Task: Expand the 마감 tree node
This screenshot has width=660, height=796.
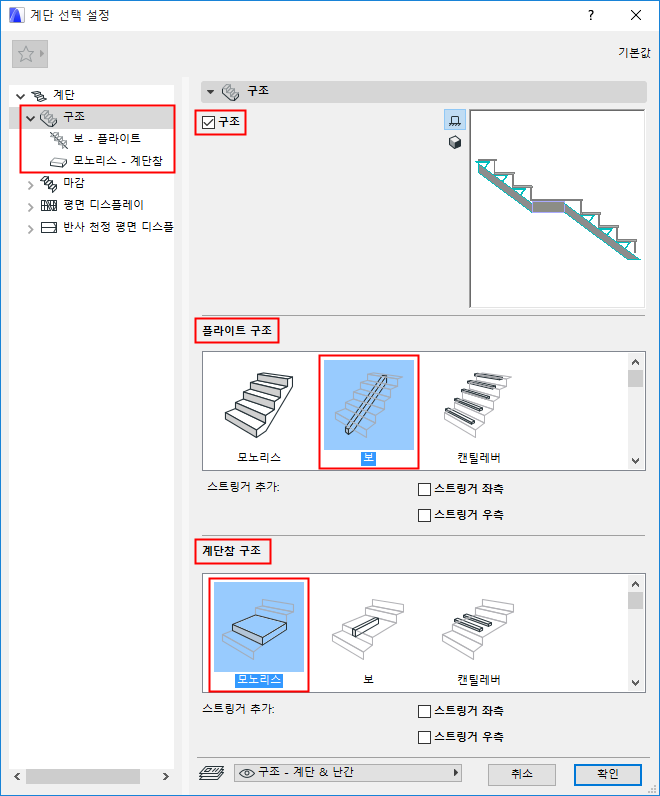Action: tap(30, 185)
